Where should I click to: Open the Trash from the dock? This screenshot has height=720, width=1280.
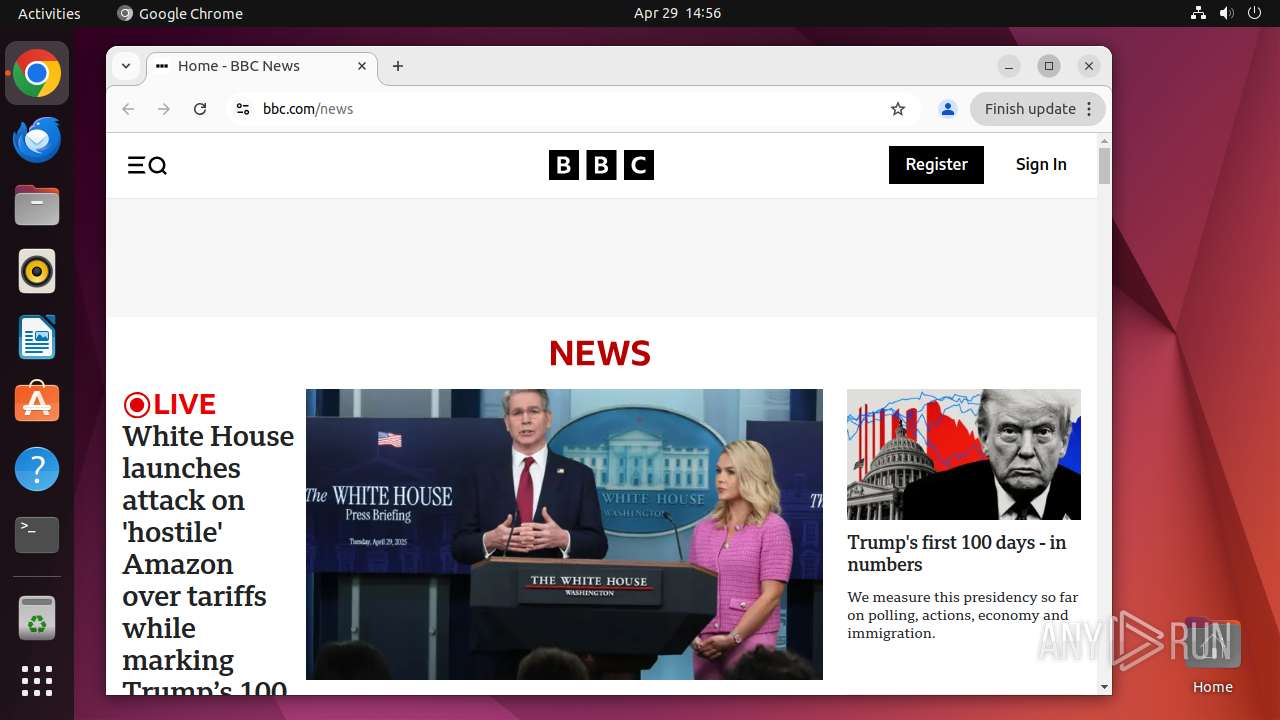37,618
